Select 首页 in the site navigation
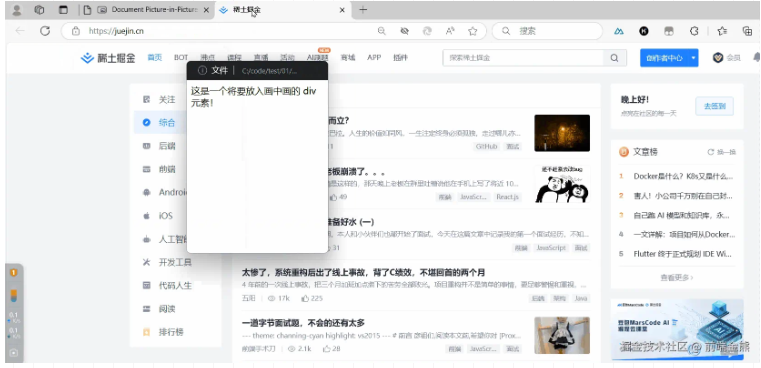The height and width of the screenshot is (368, 761). (154, 57)
